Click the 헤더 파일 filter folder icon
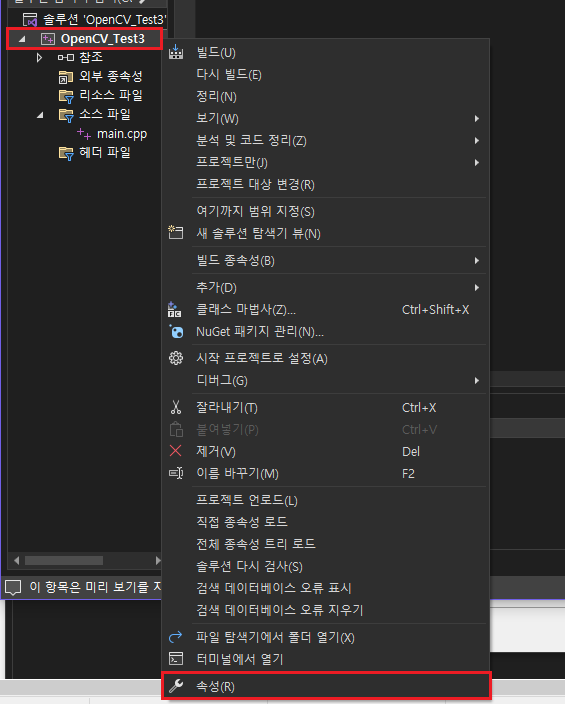565x704 pixels. 66,154
